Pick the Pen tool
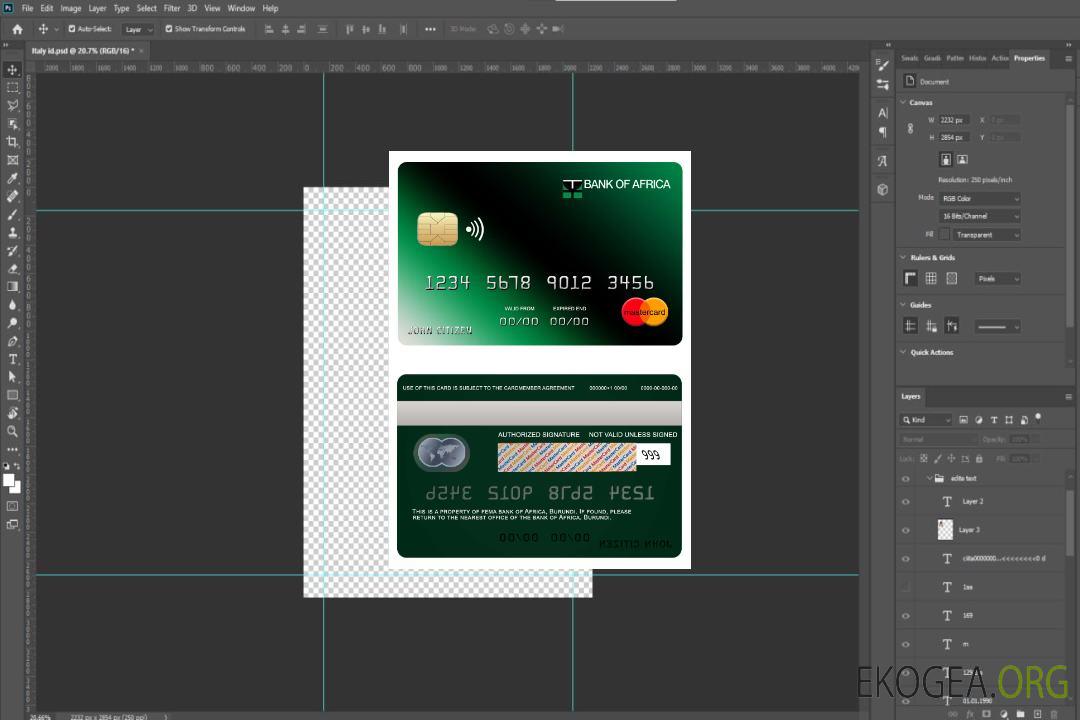Viewport: 1080px width, 720px height. [x=12, y=341]
